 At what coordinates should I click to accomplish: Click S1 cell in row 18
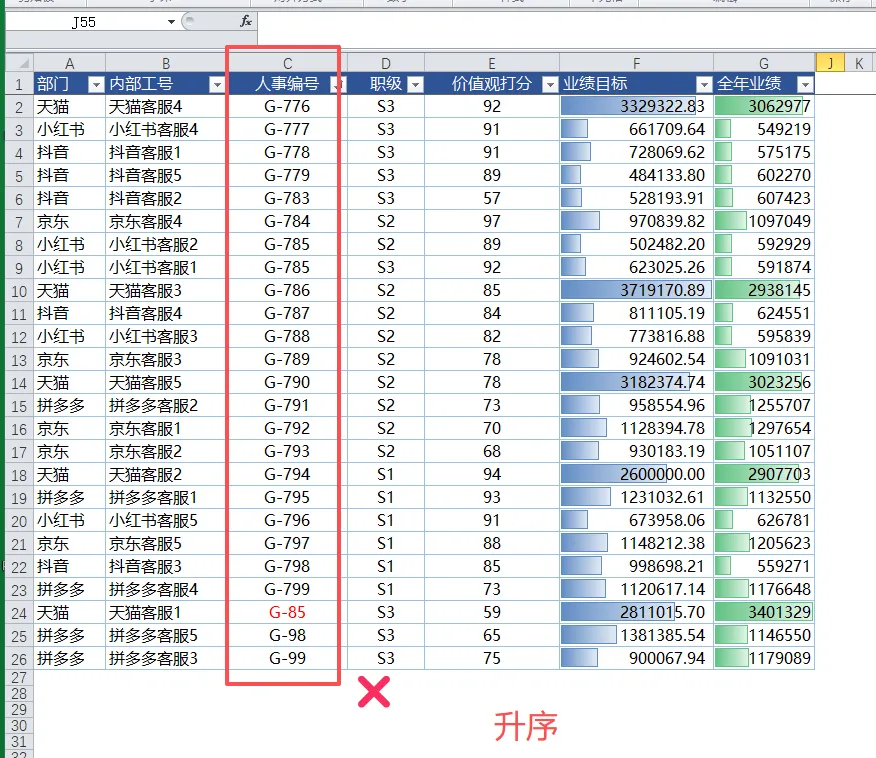click(385, 474)
